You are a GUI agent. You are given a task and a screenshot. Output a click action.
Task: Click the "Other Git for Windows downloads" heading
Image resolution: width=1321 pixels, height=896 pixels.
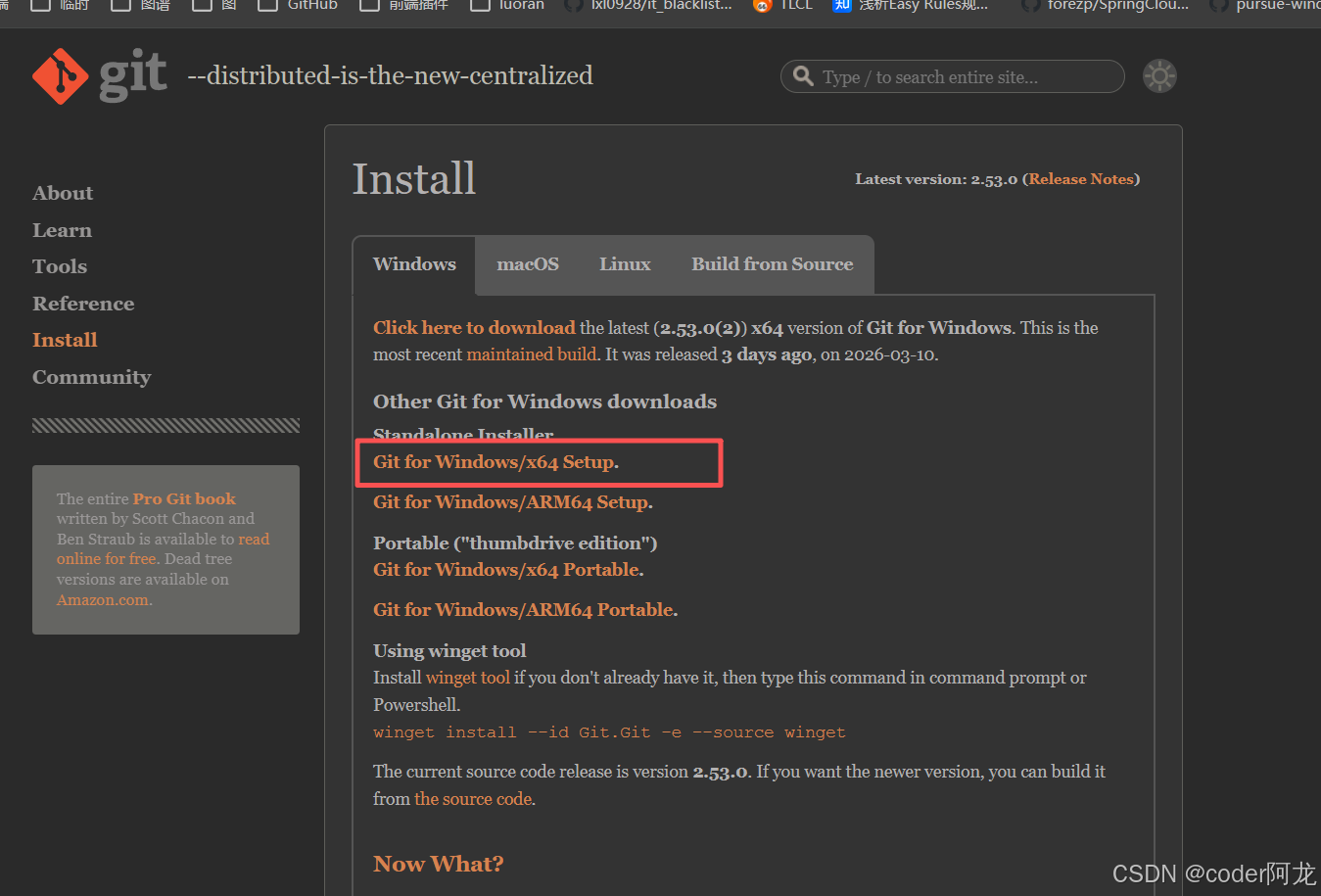[x=544, y=401]
